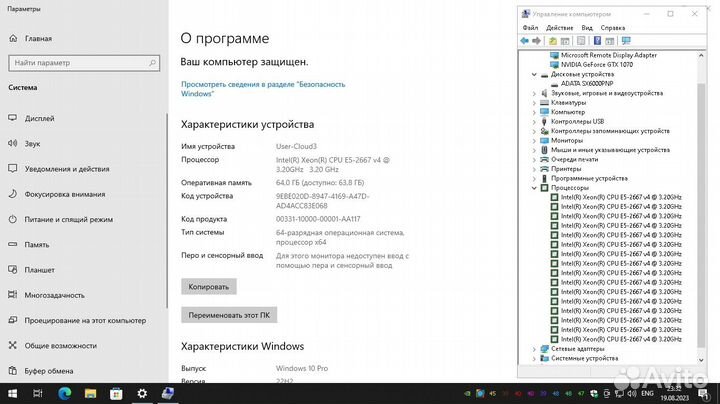
Task: Open the Windows Start menu
Action: [x=12, y=393]
